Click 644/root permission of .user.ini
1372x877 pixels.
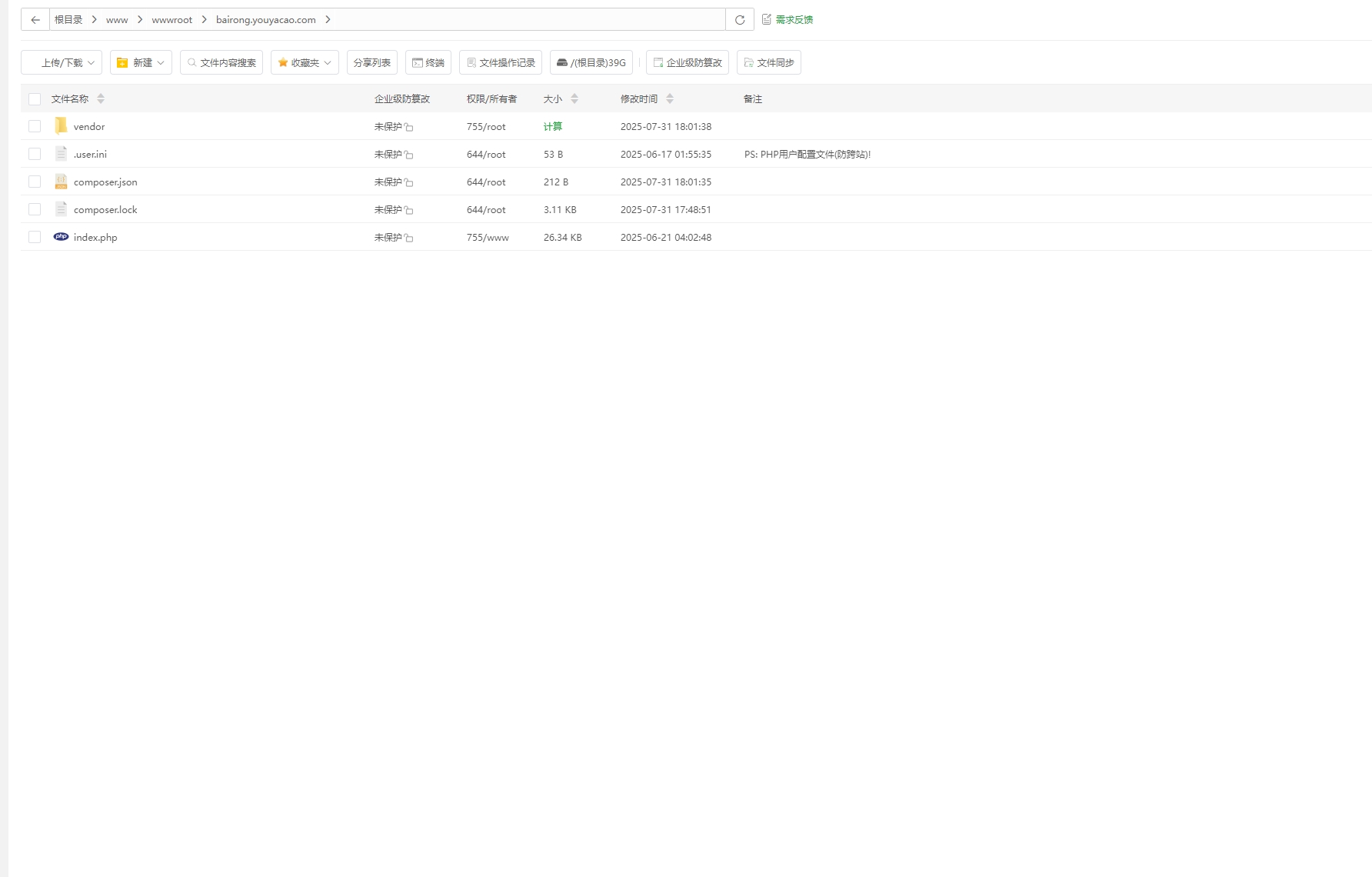point(486,155)
